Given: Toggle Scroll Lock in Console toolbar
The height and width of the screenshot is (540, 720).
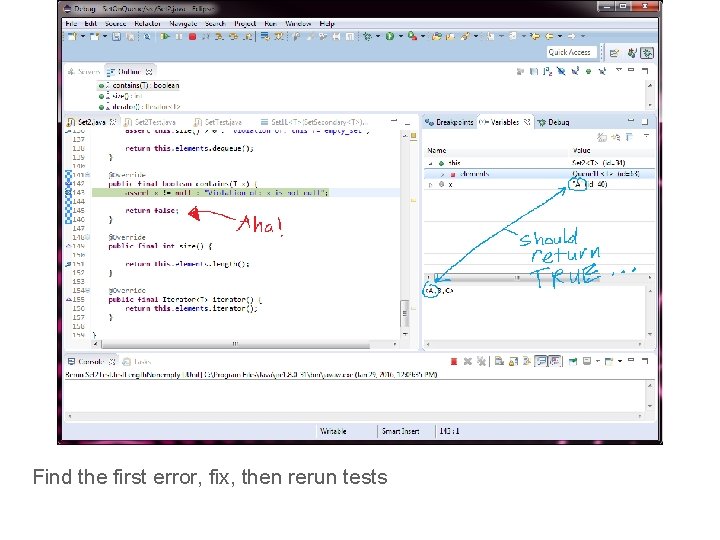Looking at the screenshot, I should [x=513, y=361].
